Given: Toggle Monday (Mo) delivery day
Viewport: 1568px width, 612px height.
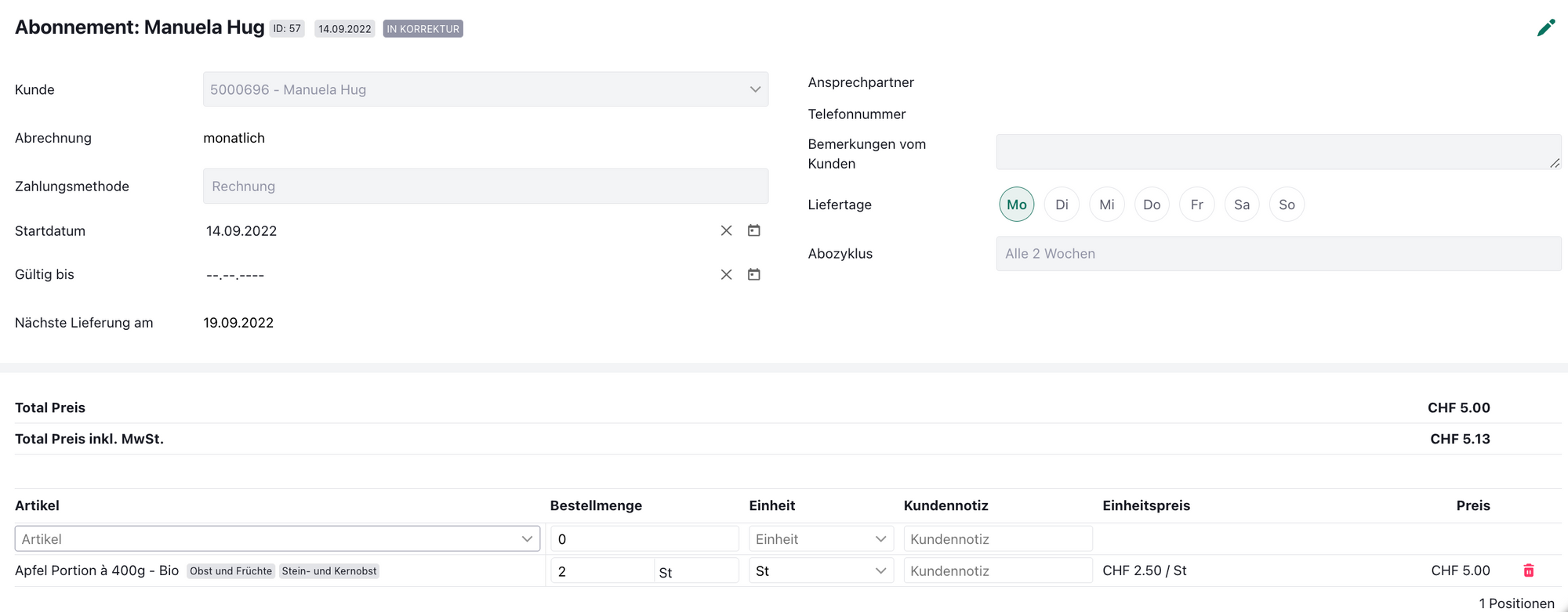Looking at the screenshot, I should pos(1016,205).
